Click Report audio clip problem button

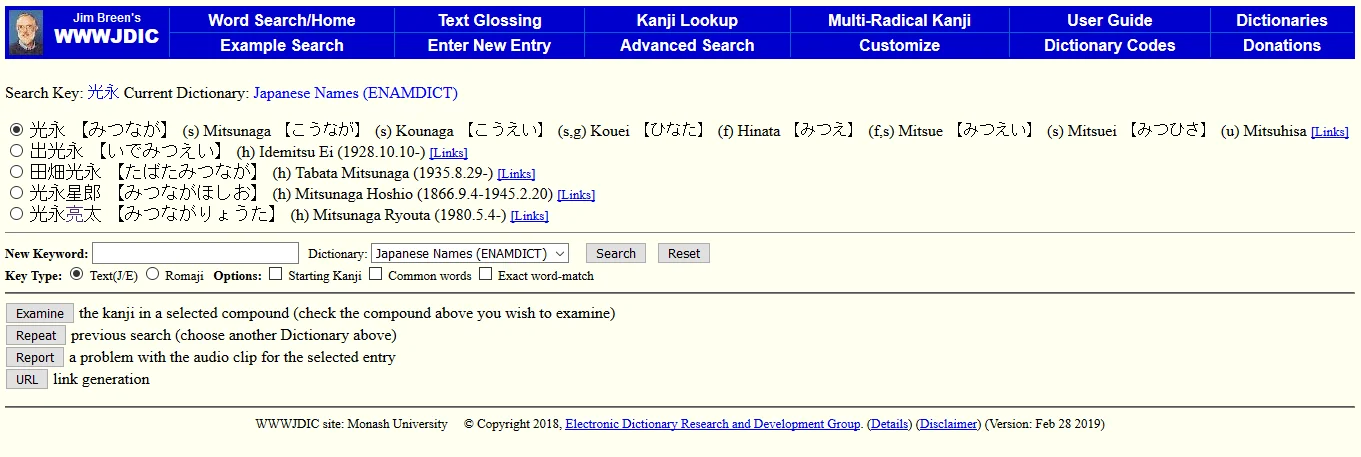pyautogui.click(x=35, y=357)
